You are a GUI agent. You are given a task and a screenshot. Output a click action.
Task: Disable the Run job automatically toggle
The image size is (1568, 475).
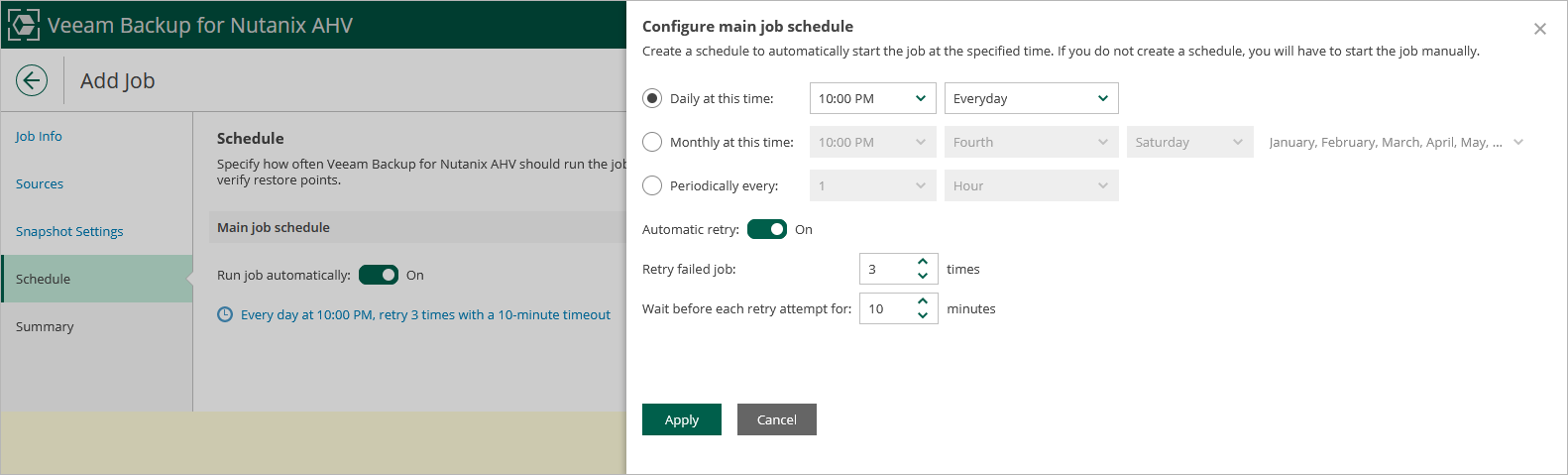pos(379,275)
